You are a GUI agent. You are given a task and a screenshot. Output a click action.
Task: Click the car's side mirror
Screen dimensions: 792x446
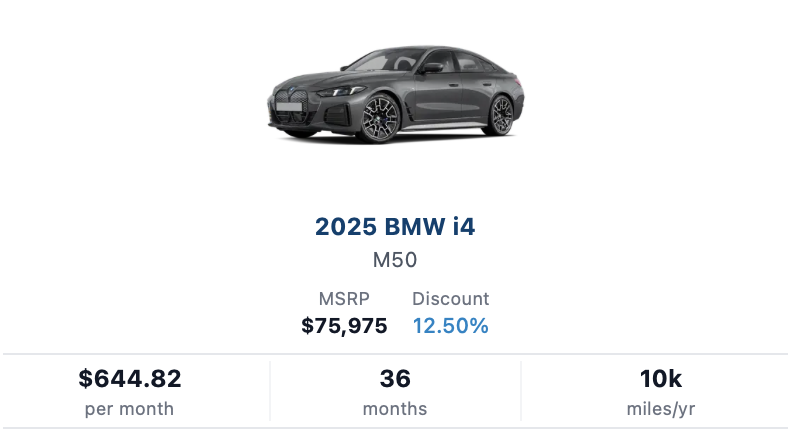(x=431, y=68)
